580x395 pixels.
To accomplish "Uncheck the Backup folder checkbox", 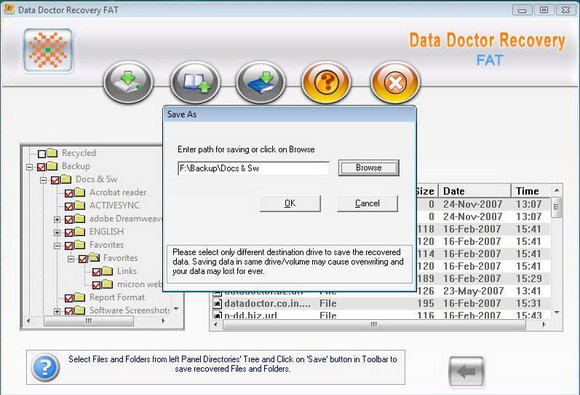I will (x=41, y=167).
